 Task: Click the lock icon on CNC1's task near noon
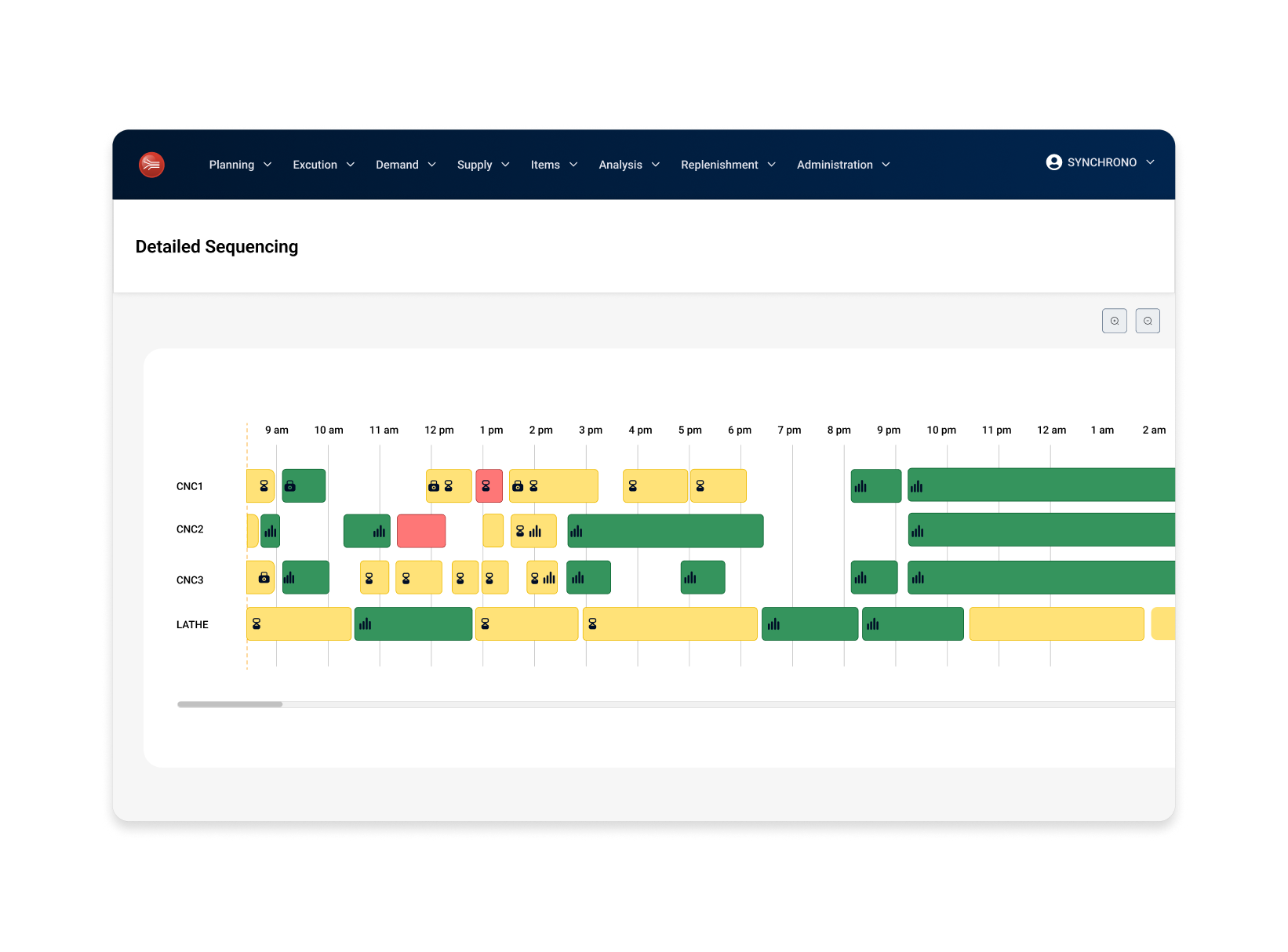pos(434,486)
